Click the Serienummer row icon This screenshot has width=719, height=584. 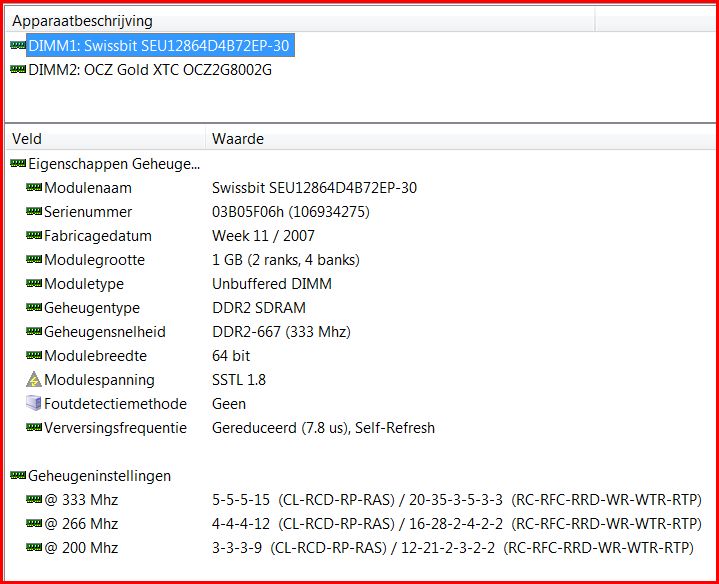[x=34, y=211]
